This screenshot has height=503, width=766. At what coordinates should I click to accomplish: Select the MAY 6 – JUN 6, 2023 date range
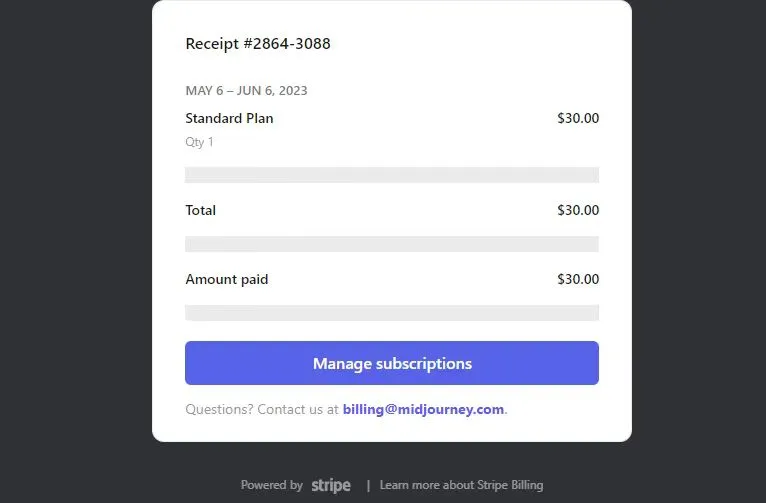(246, 91)
